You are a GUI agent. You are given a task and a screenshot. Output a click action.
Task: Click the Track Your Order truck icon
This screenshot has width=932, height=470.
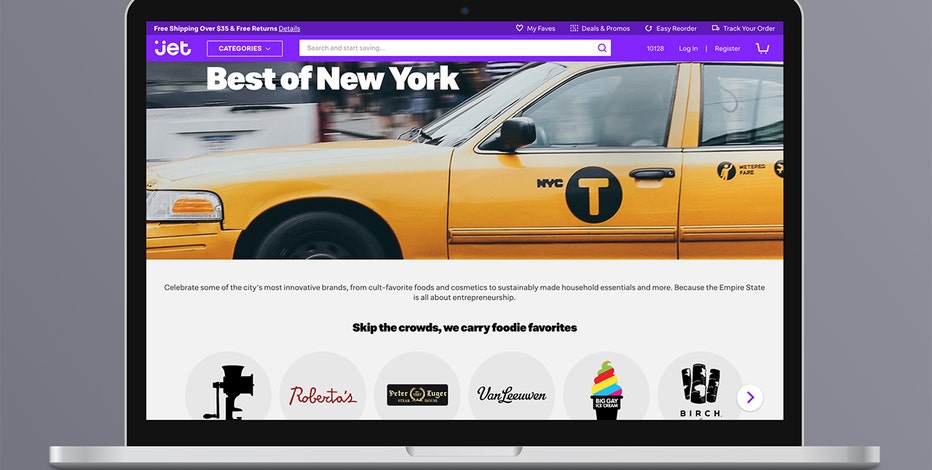tap(716, 28)
